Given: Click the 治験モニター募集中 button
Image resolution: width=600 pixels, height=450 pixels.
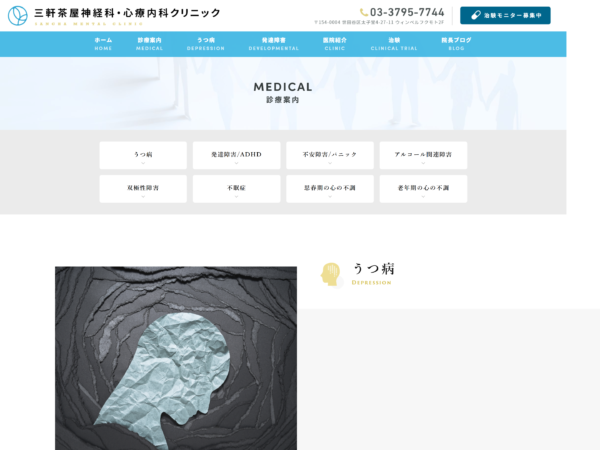Looking at the screenshot, I should click(x=505, y=15).
